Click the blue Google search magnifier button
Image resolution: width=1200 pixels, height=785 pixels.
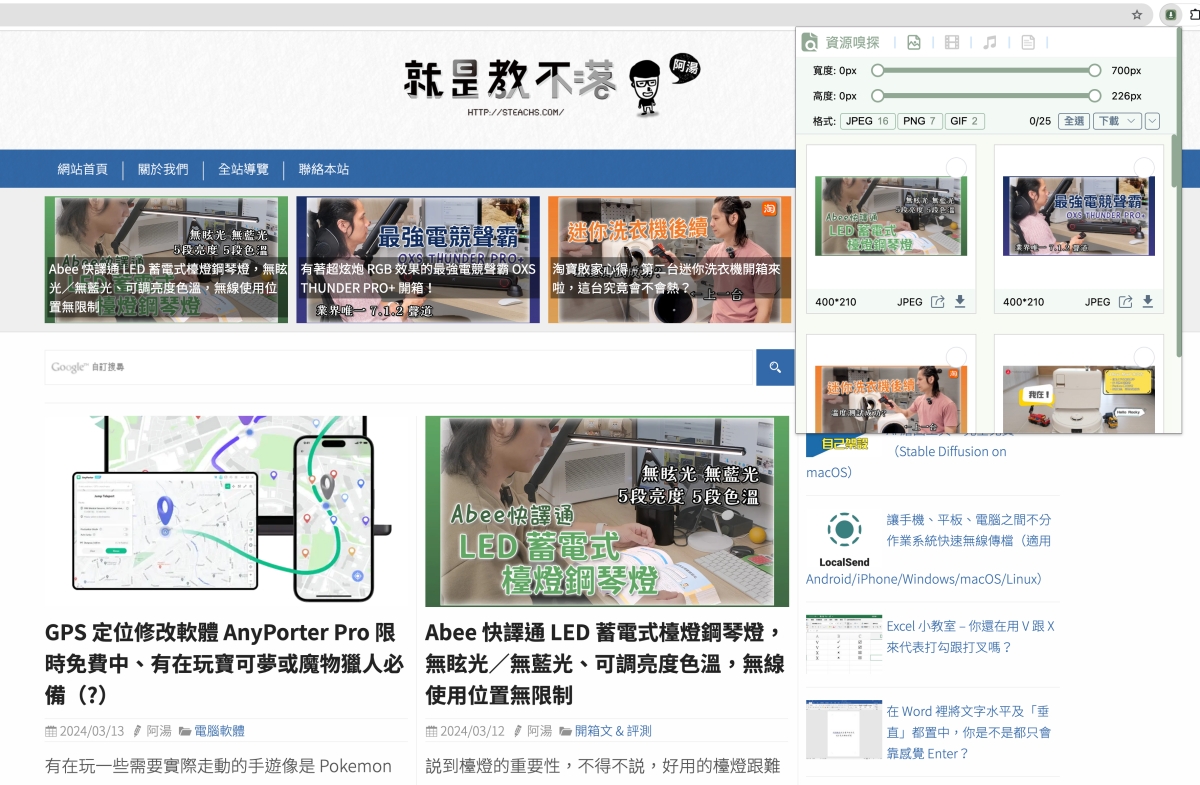(x=774, y=367)
